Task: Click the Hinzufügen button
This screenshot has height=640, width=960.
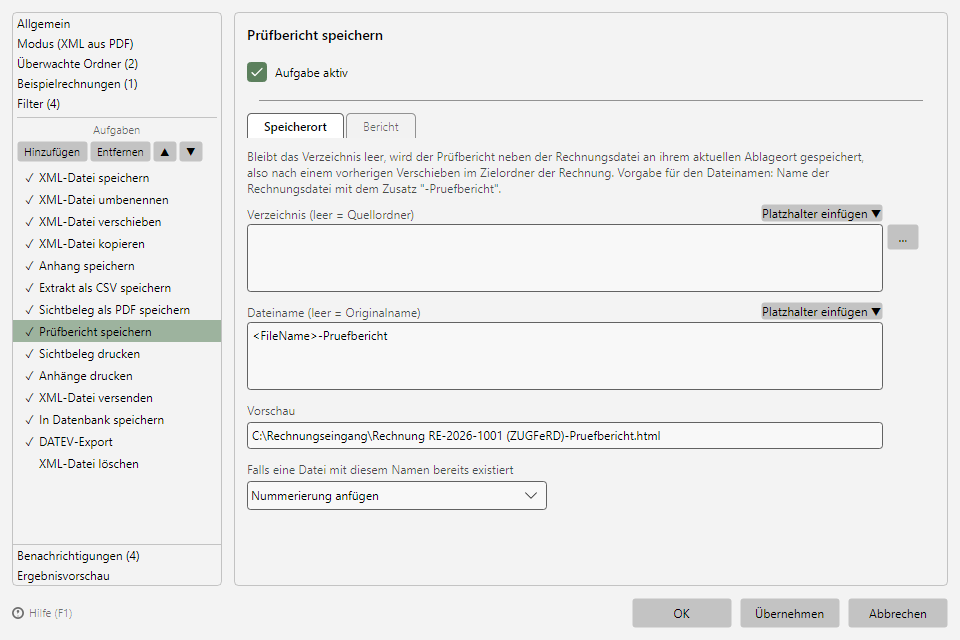Action: [52, 152]
